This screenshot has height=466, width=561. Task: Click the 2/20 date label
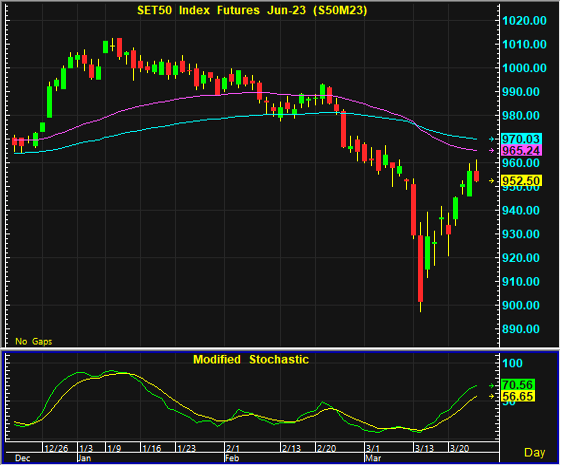[327, 448]
